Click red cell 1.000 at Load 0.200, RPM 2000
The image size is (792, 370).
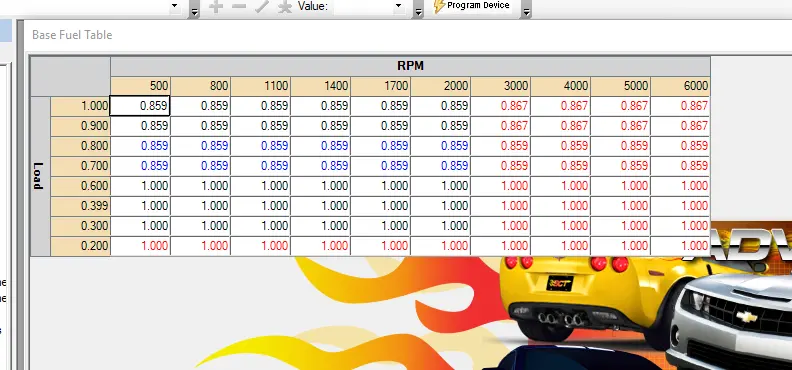(x=441, y=246)
